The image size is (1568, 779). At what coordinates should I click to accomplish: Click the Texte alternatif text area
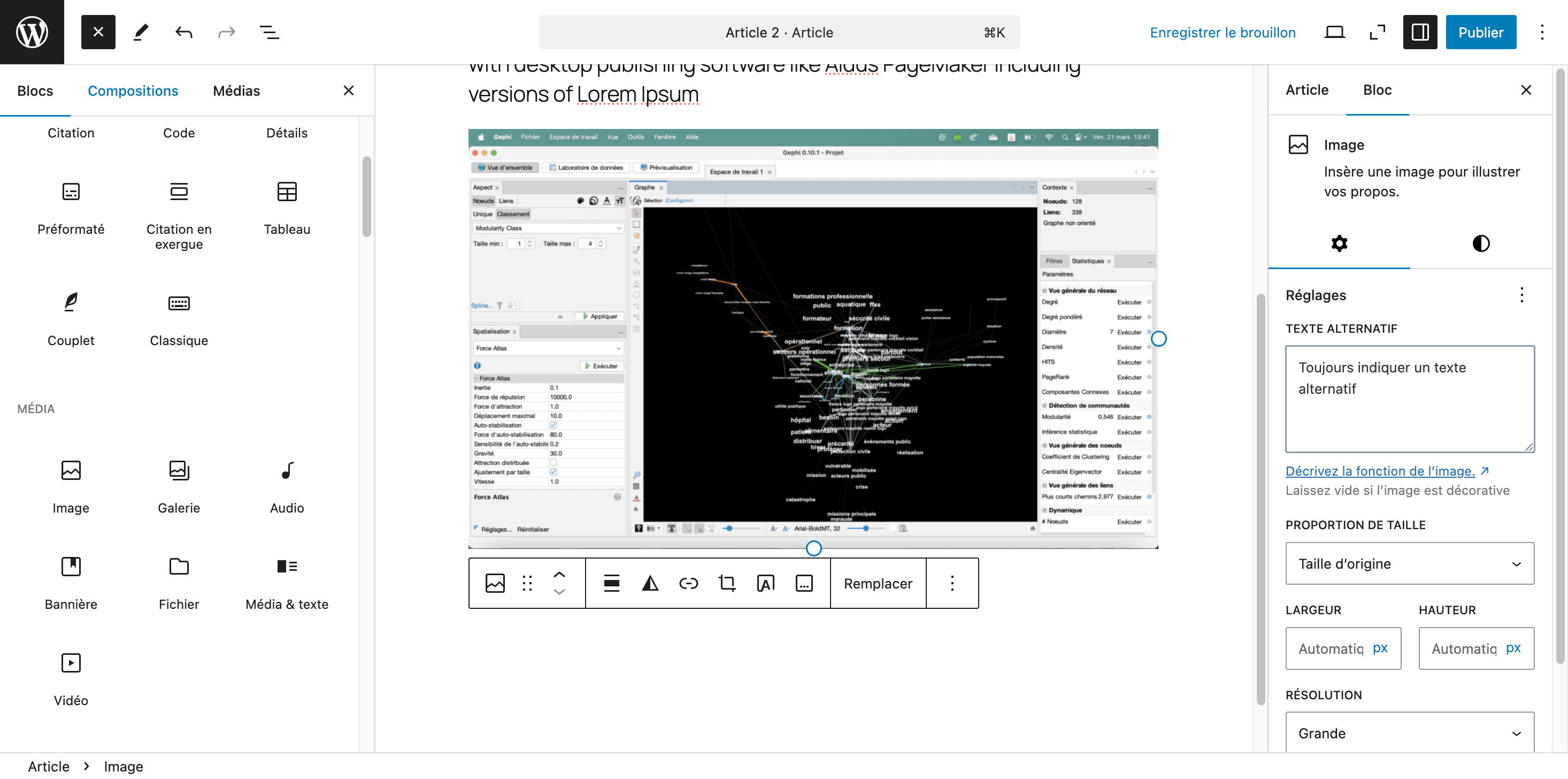(1409, 399)
